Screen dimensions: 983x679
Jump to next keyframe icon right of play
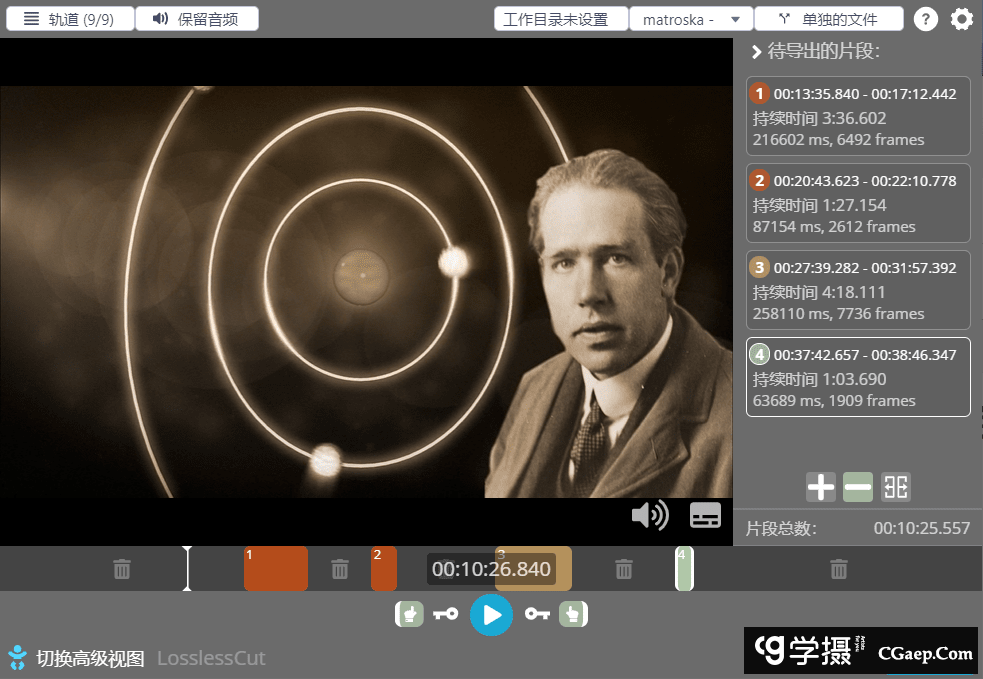tap(537, 614)
